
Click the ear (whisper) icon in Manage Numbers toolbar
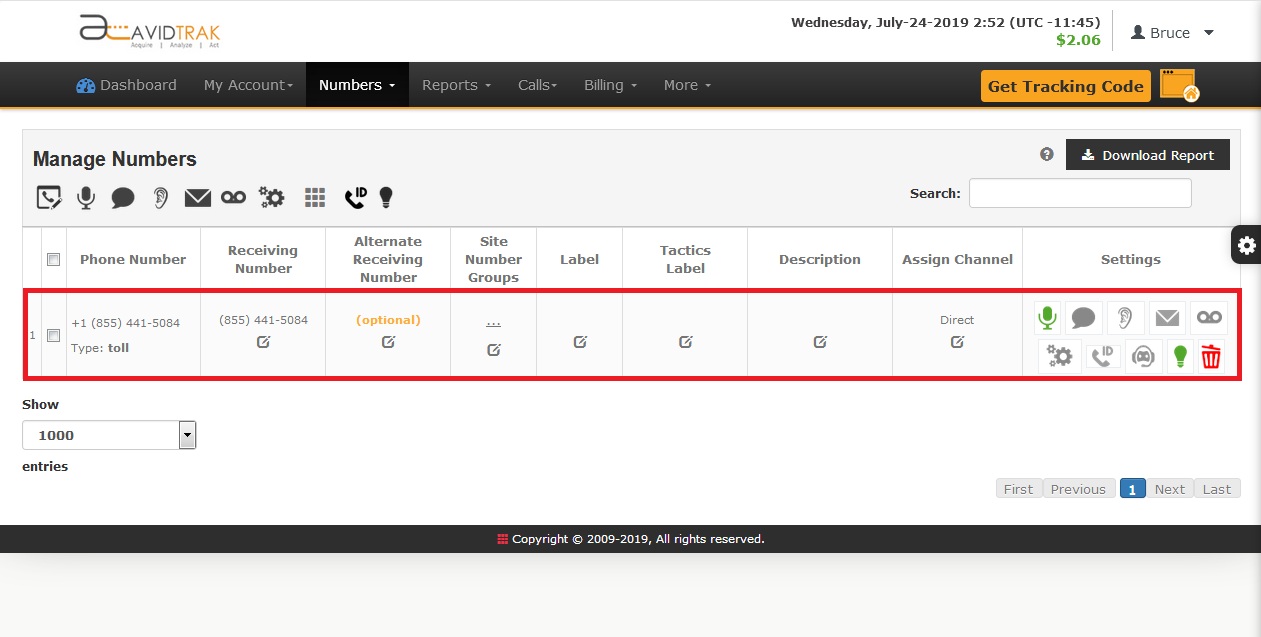coord(161,198)
